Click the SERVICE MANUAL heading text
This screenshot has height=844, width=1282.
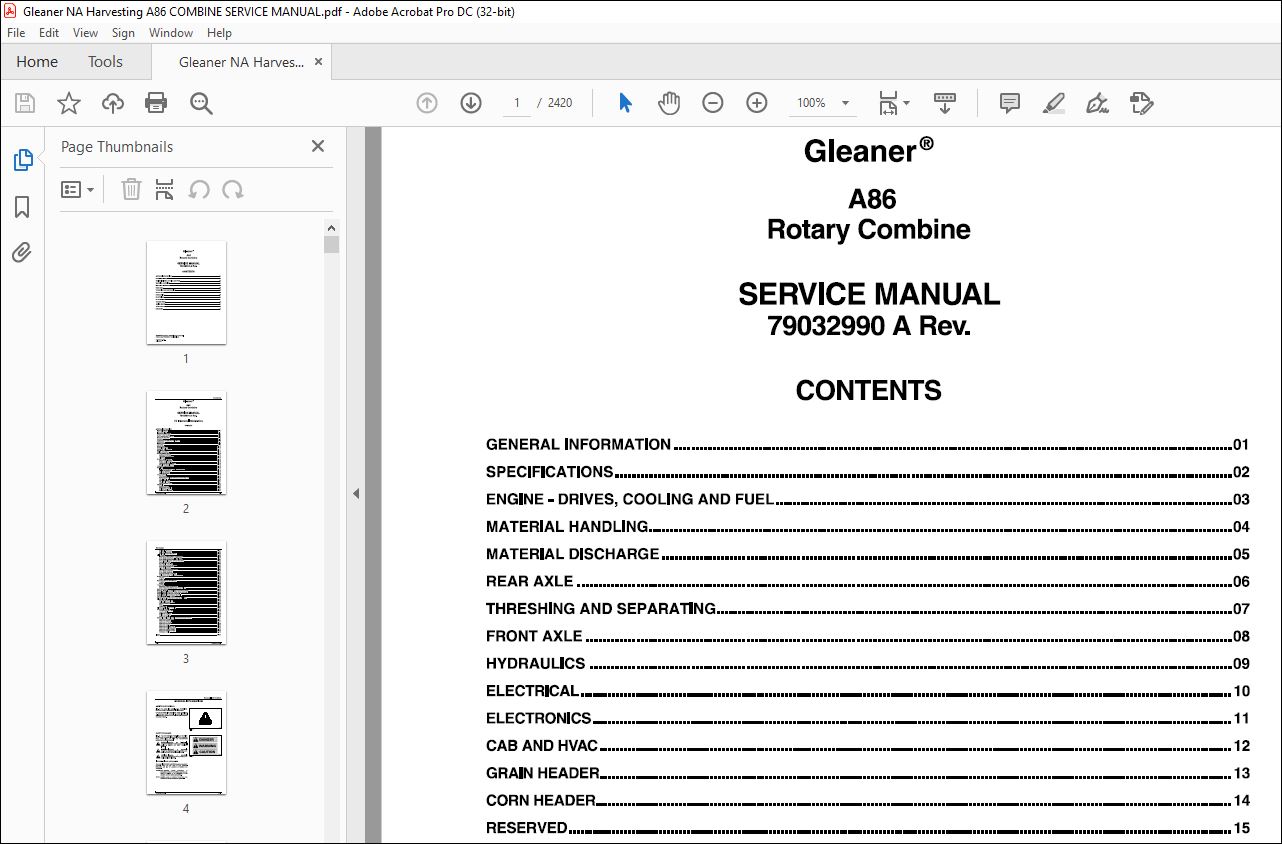pyautogui.click(x=869, y=294)
